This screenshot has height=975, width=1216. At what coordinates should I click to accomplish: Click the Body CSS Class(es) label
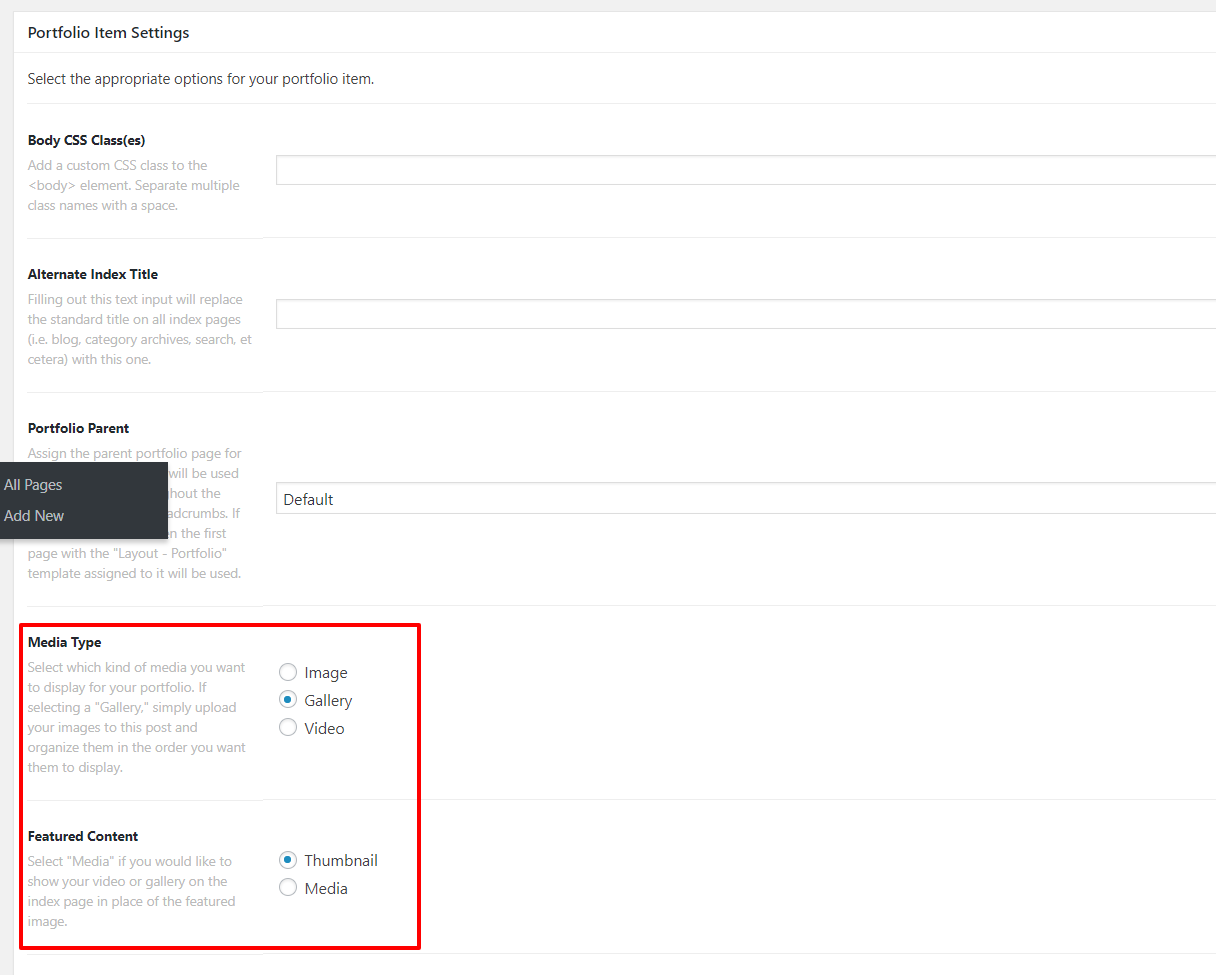point(87,140)
